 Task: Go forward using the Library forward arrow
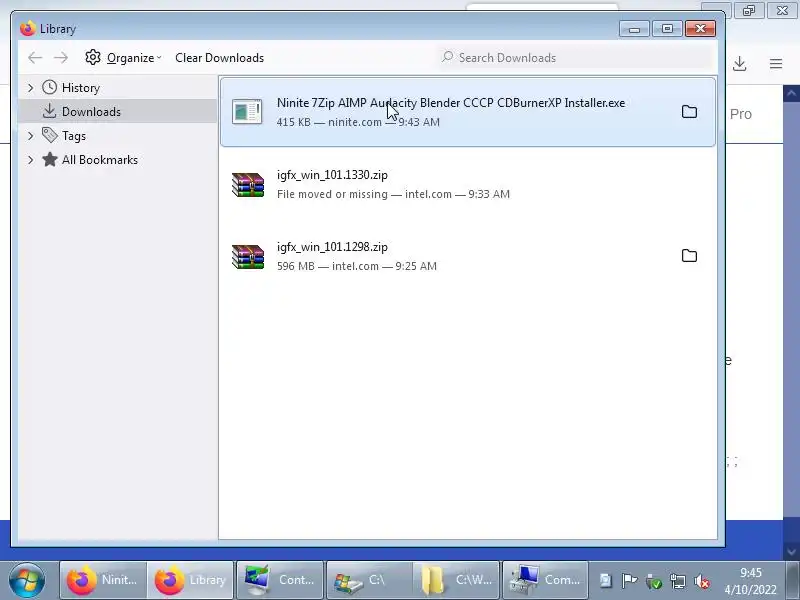[x=61, y=58]
